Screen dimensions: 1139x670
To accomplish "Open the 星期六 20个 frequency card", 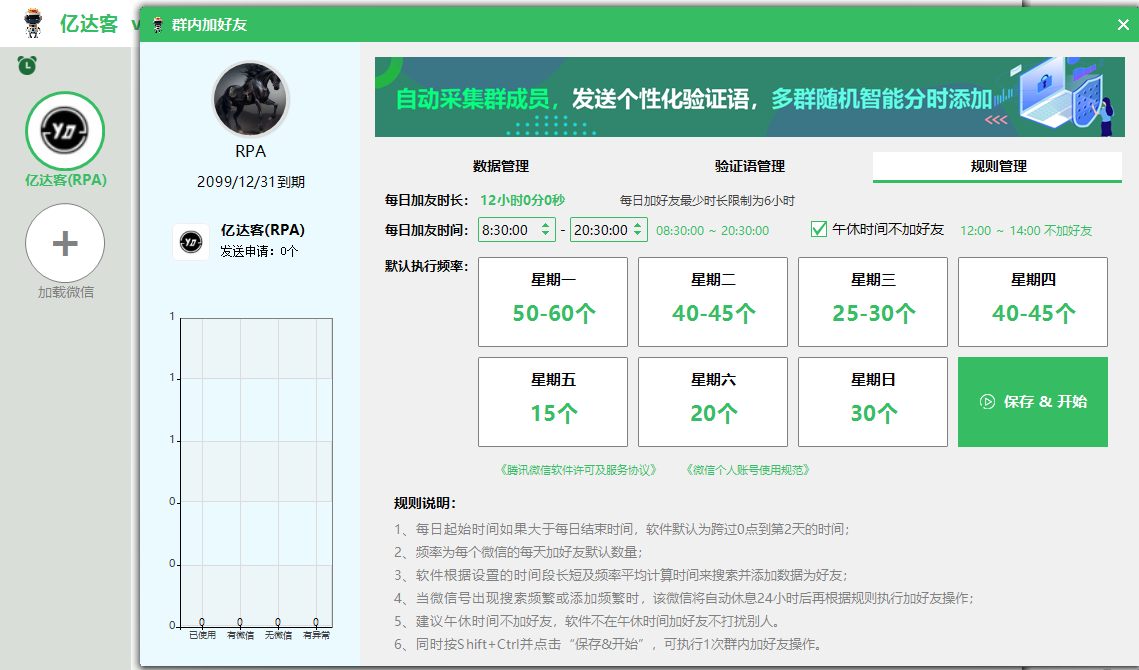I will coord(713,402).
